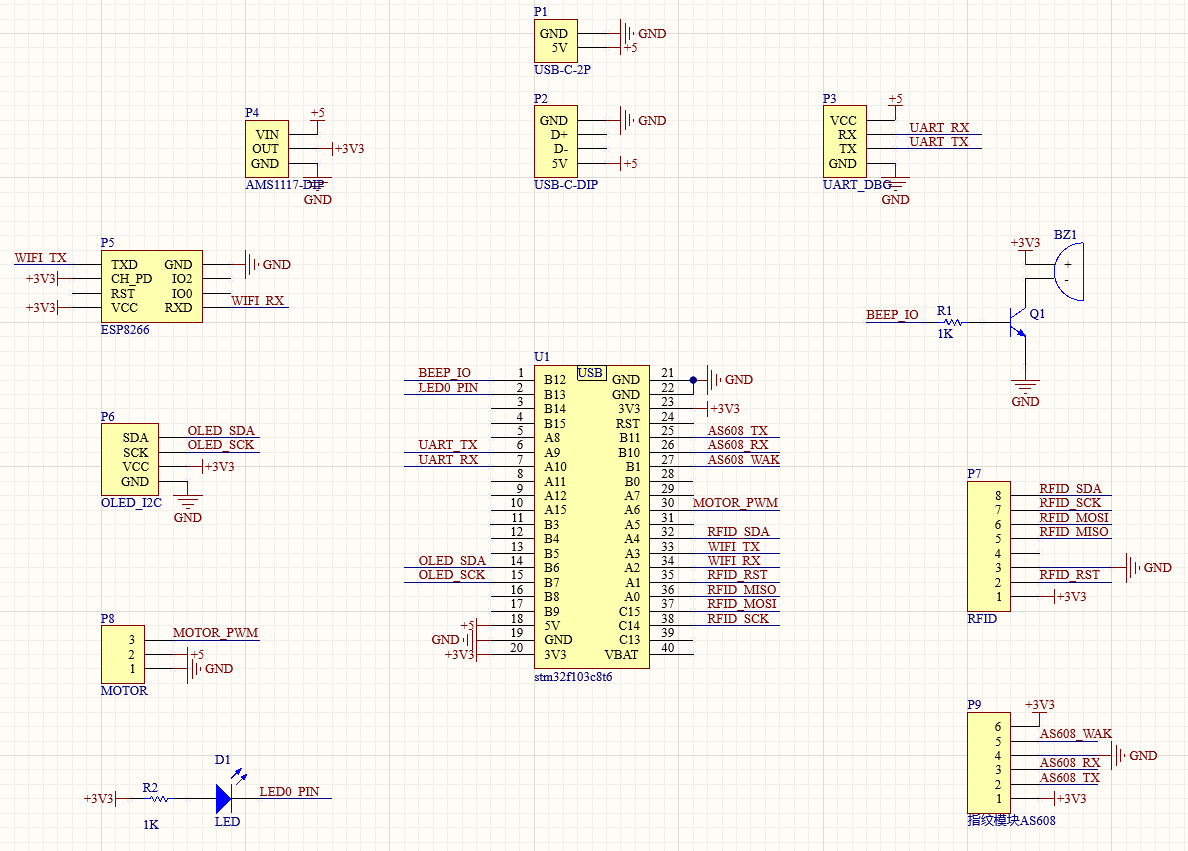
Task: Select the P1 USB-C-2P connector body
Action: 555,41
